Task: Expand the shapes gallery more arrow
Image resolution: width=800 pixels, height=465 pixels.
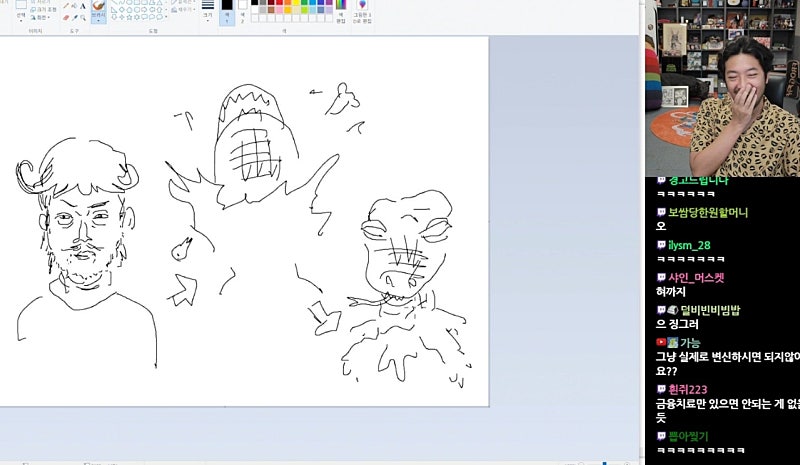Action: (x=166, y=17)
